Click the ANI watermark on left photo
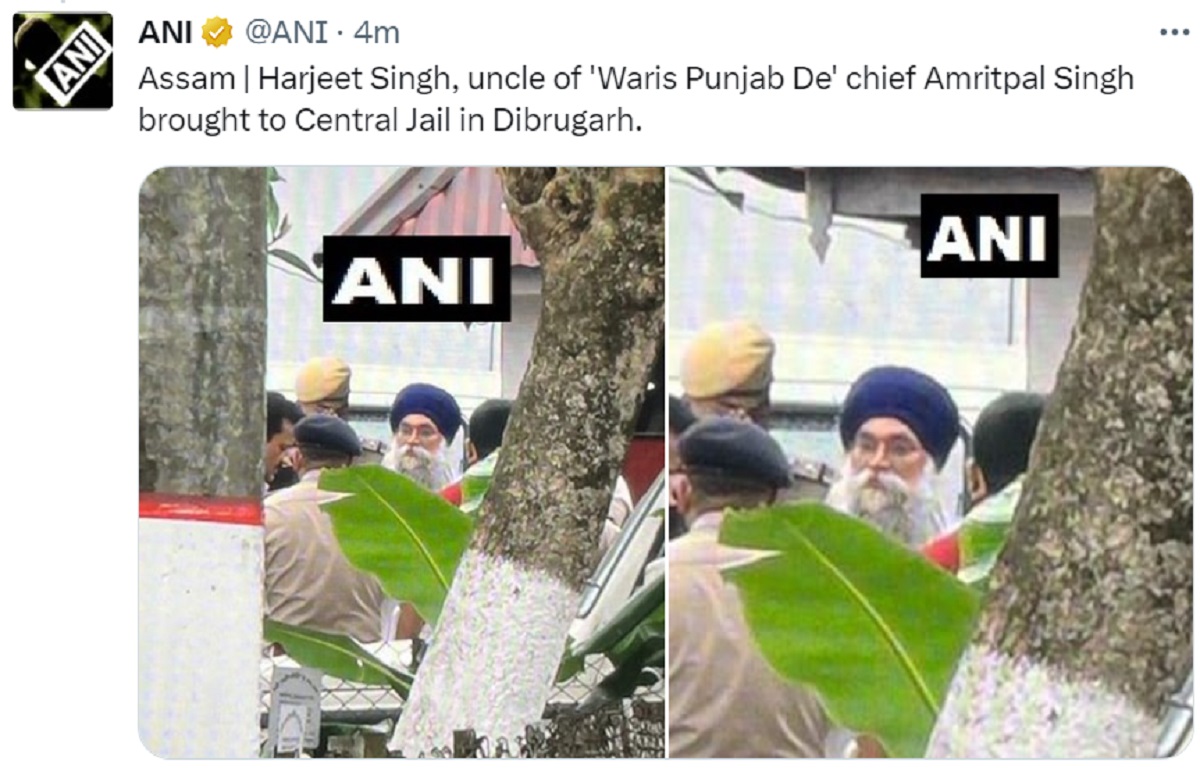 pyautogui.click(x=416, y=278)
